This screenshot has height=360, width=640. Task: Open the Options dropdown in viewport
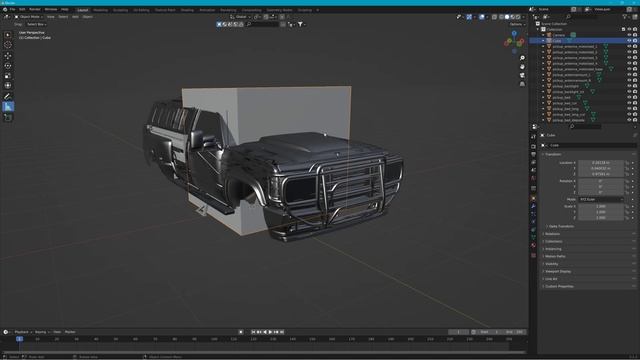click(x=517, y=24)
